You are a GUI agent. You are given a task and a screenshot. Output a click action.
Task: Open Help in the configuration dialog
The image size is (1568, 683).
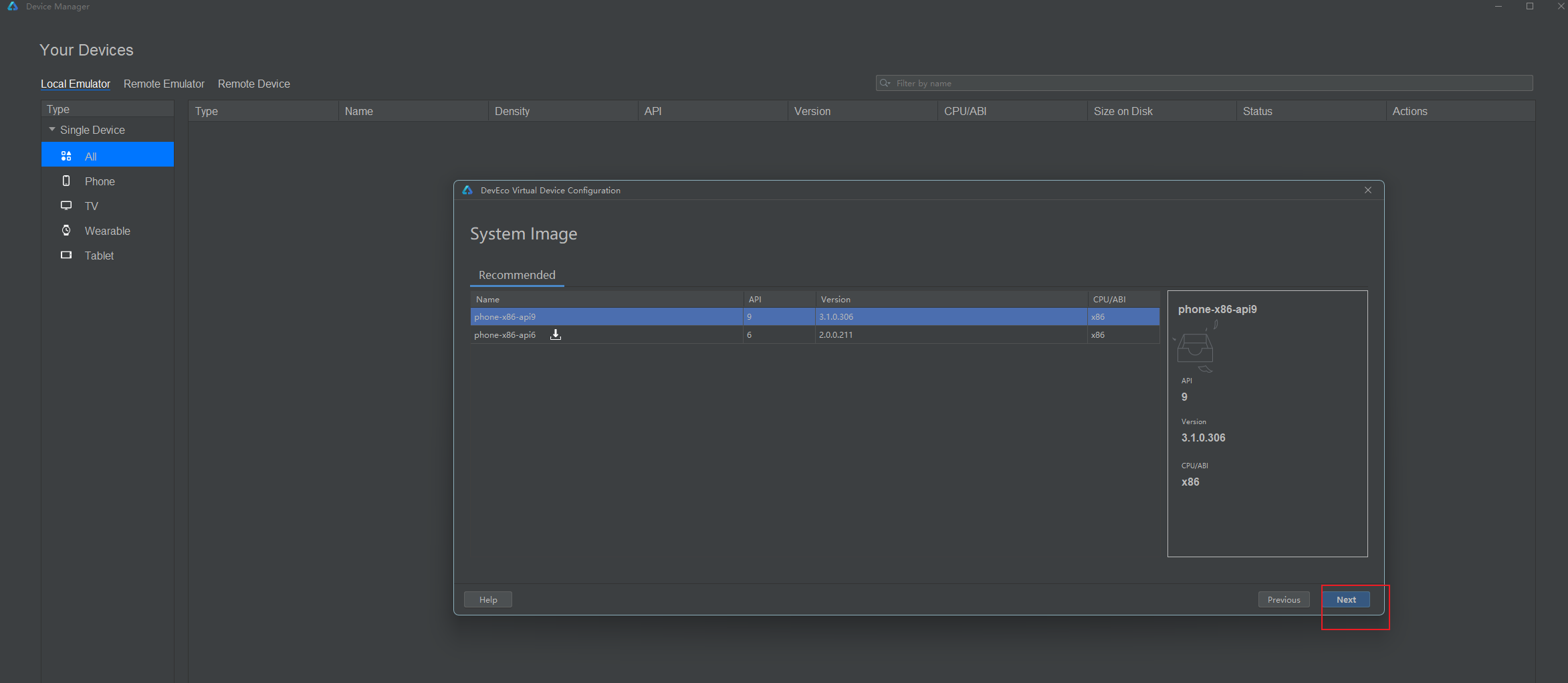pos(488,599)
